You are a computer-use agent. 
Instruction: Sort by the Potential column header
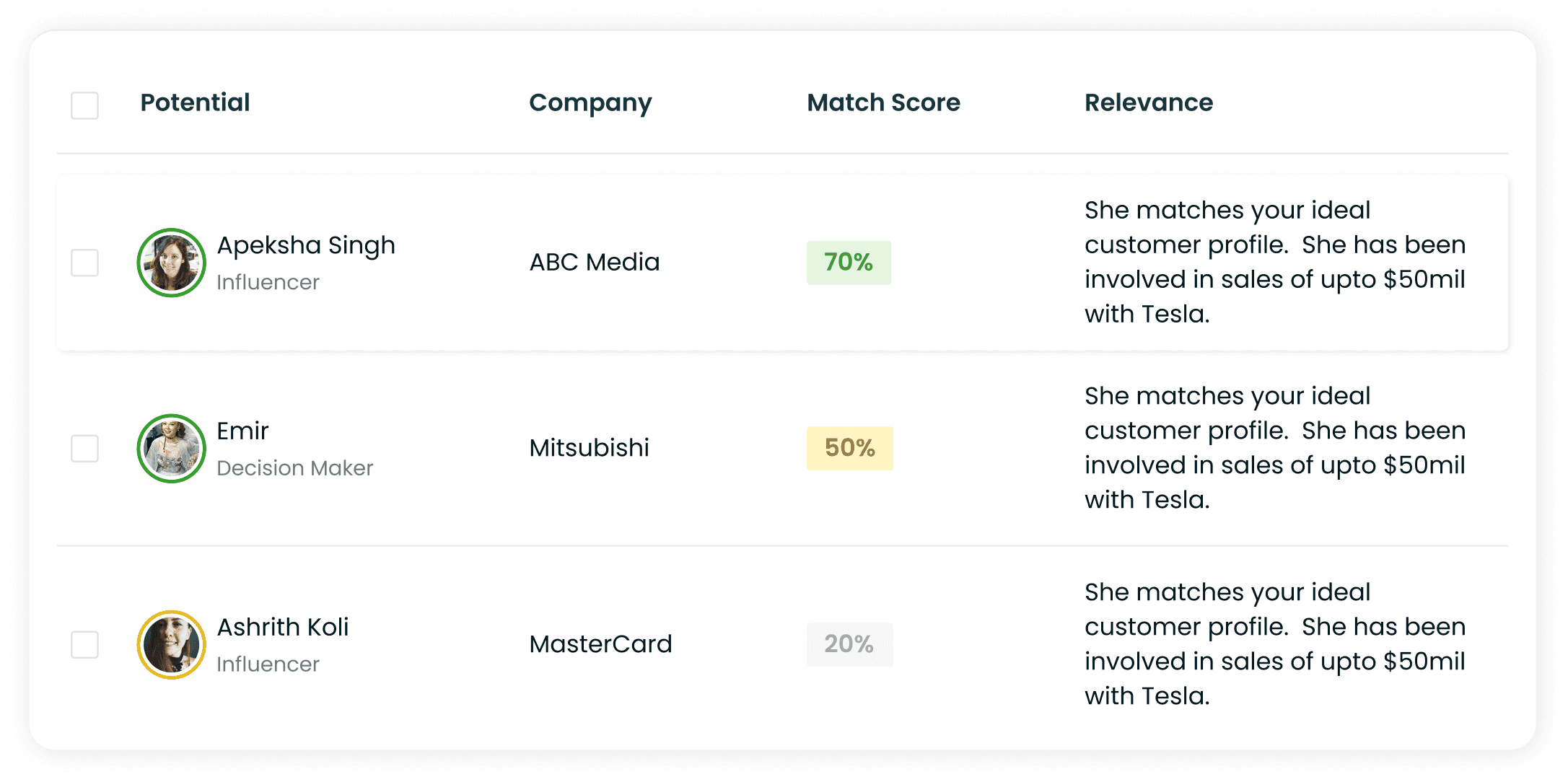click(195, 102)
